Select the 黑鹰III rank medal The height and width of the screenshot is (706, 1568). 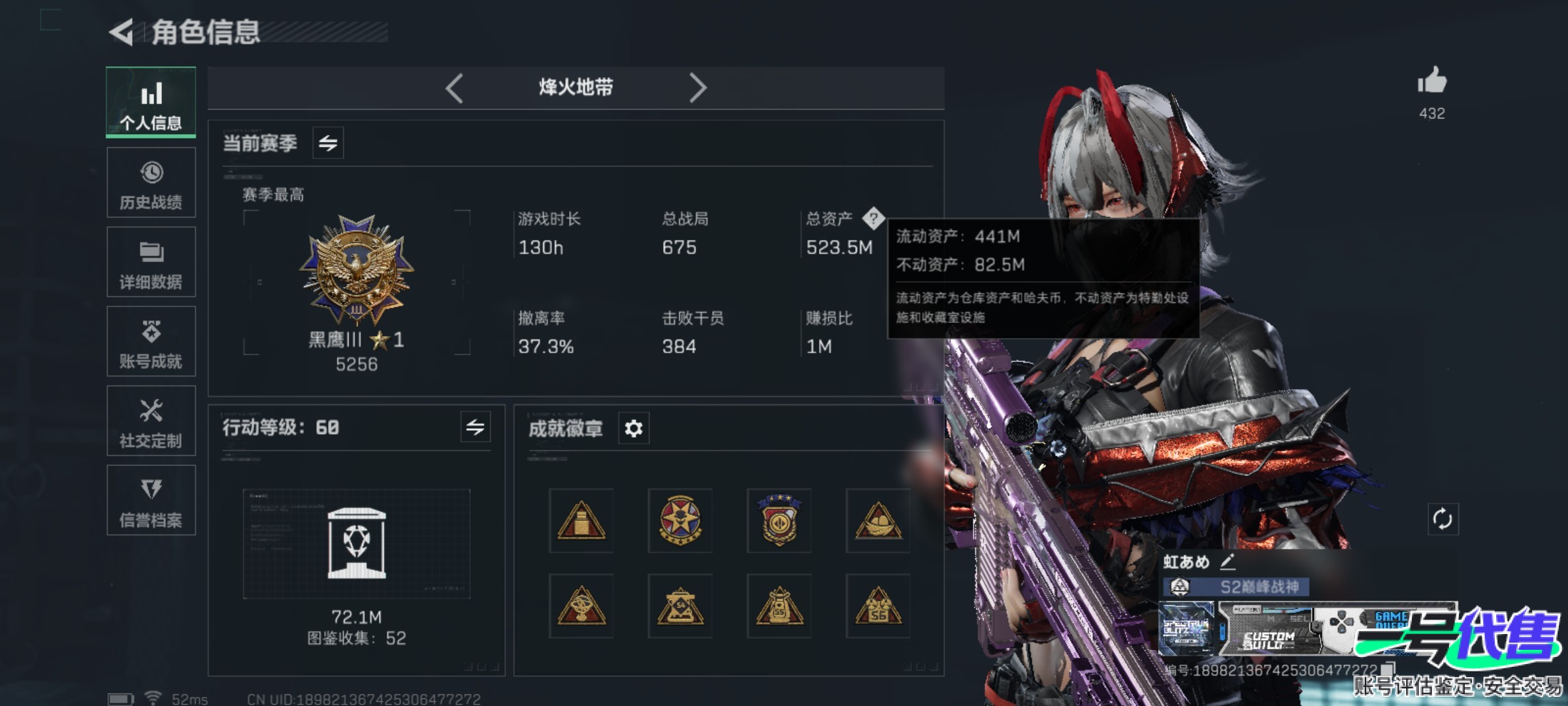click(357, 270)
